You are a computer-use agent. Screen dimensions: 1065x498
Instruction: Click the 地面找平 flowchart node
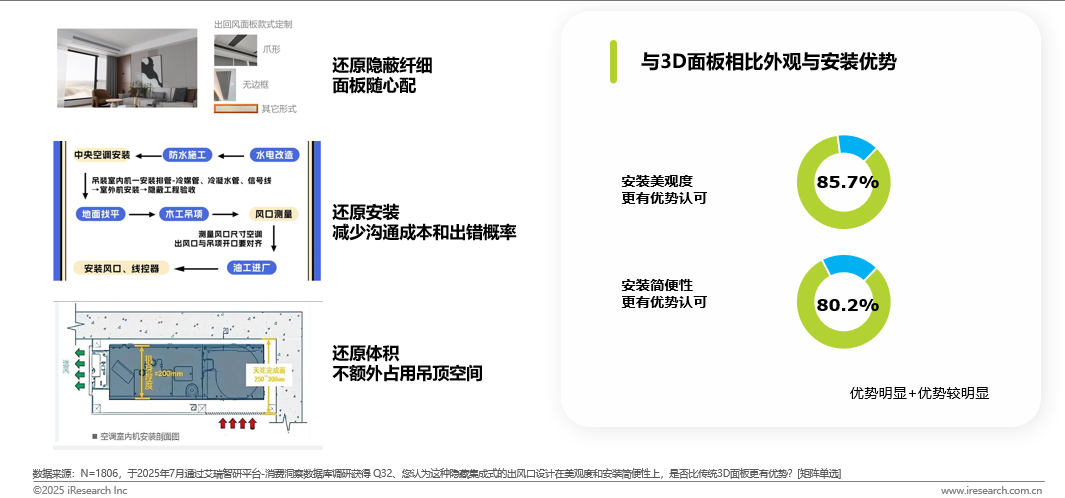(101, 214)
